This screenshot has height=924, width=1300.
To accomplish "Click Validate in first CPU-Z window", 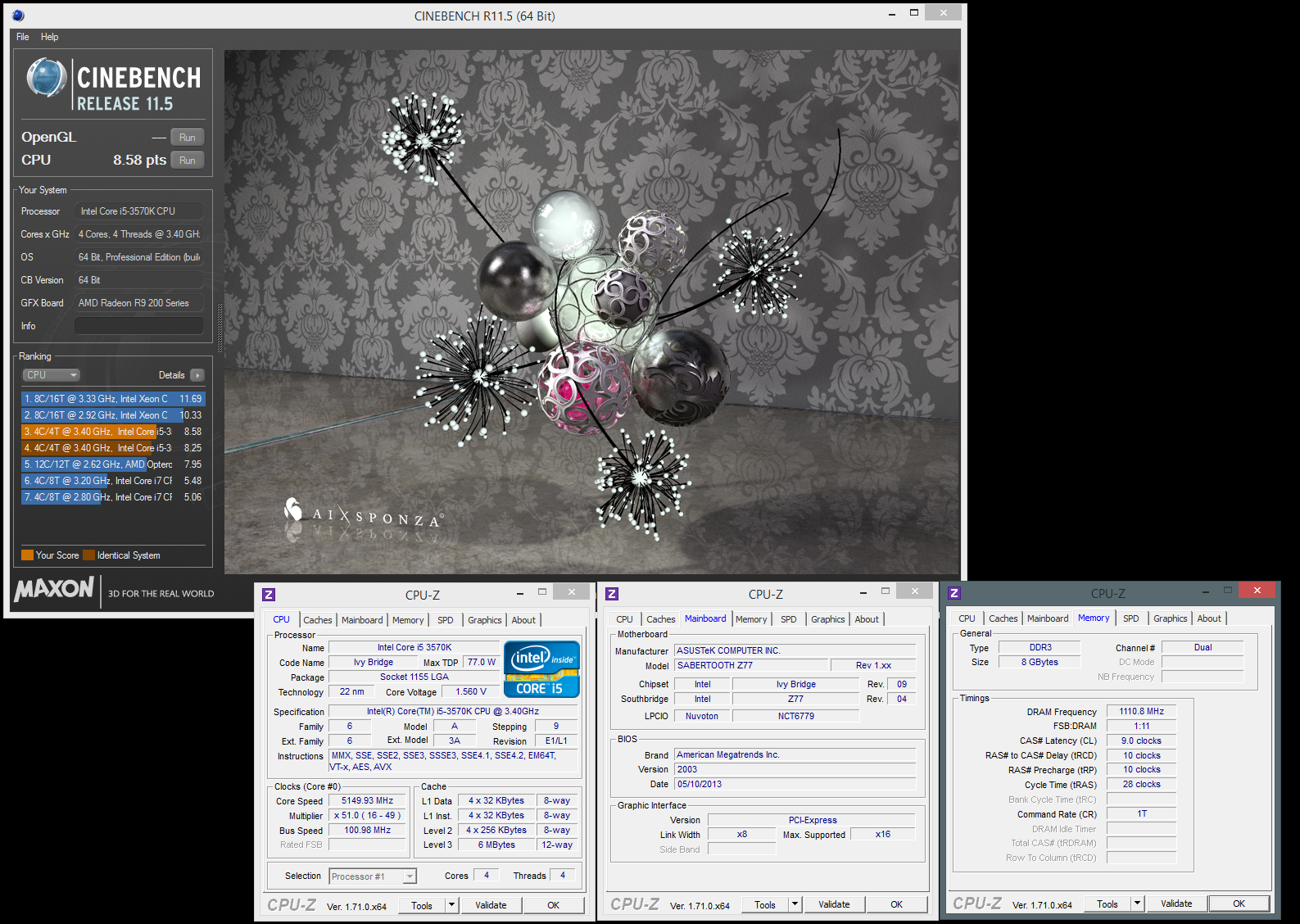I will pos(491,905).
